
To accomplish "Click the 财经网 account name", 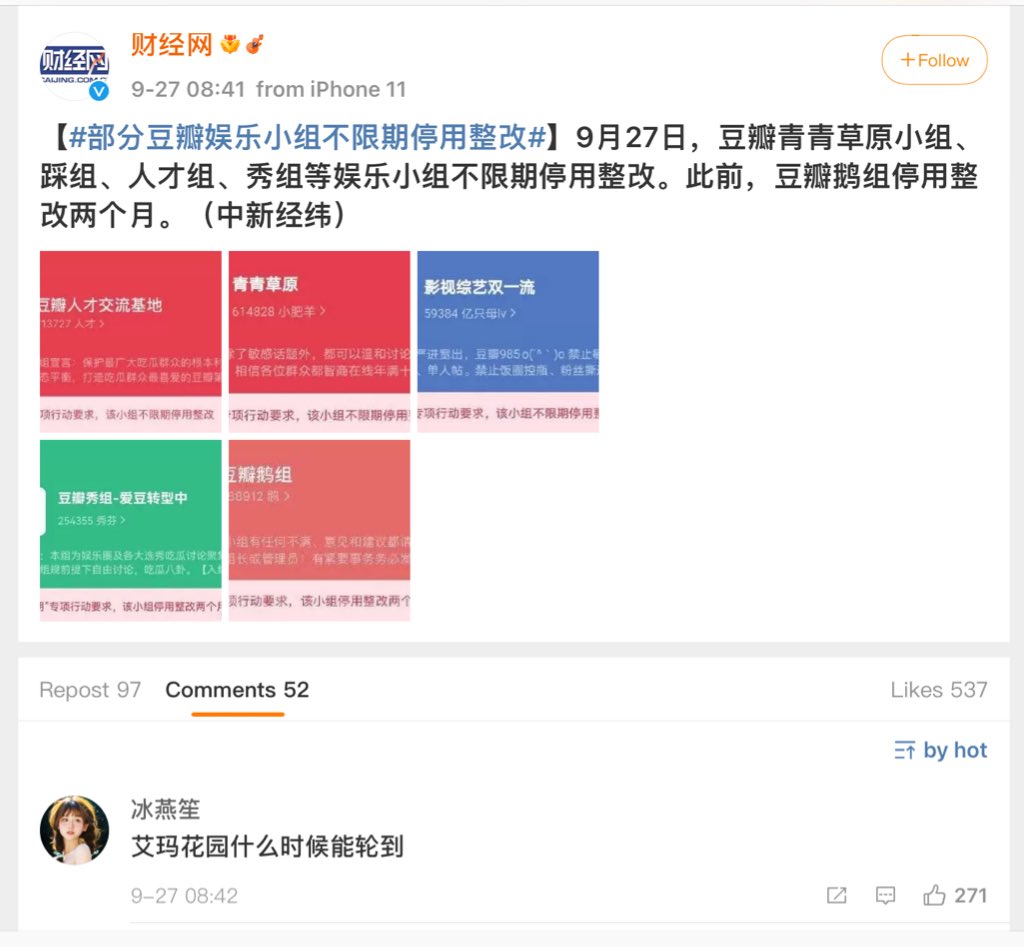I will click(172, 45).
